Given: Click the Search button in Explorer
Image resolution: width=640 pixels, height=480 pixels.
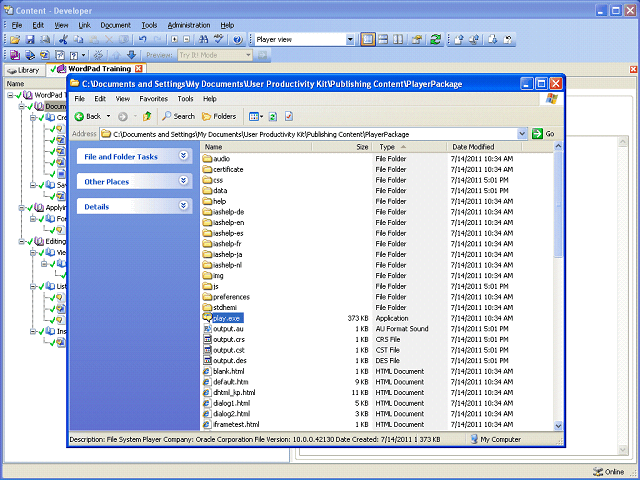Looking at the screenshot, I should [x=178, y=117].
